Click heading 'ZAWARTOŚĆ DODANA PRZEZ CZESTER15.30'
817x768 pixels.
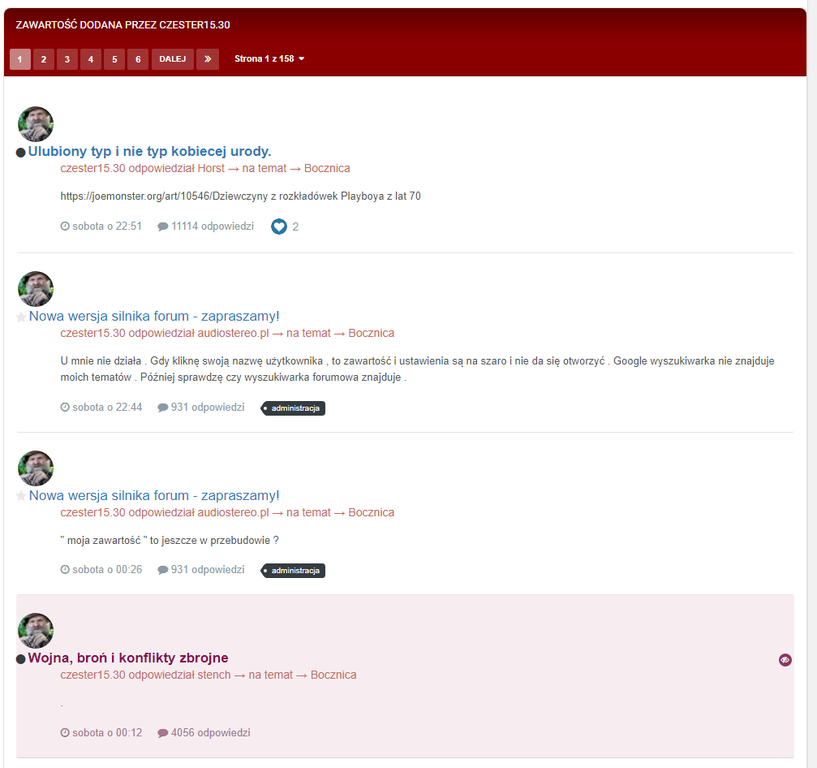tap(123, 25)
